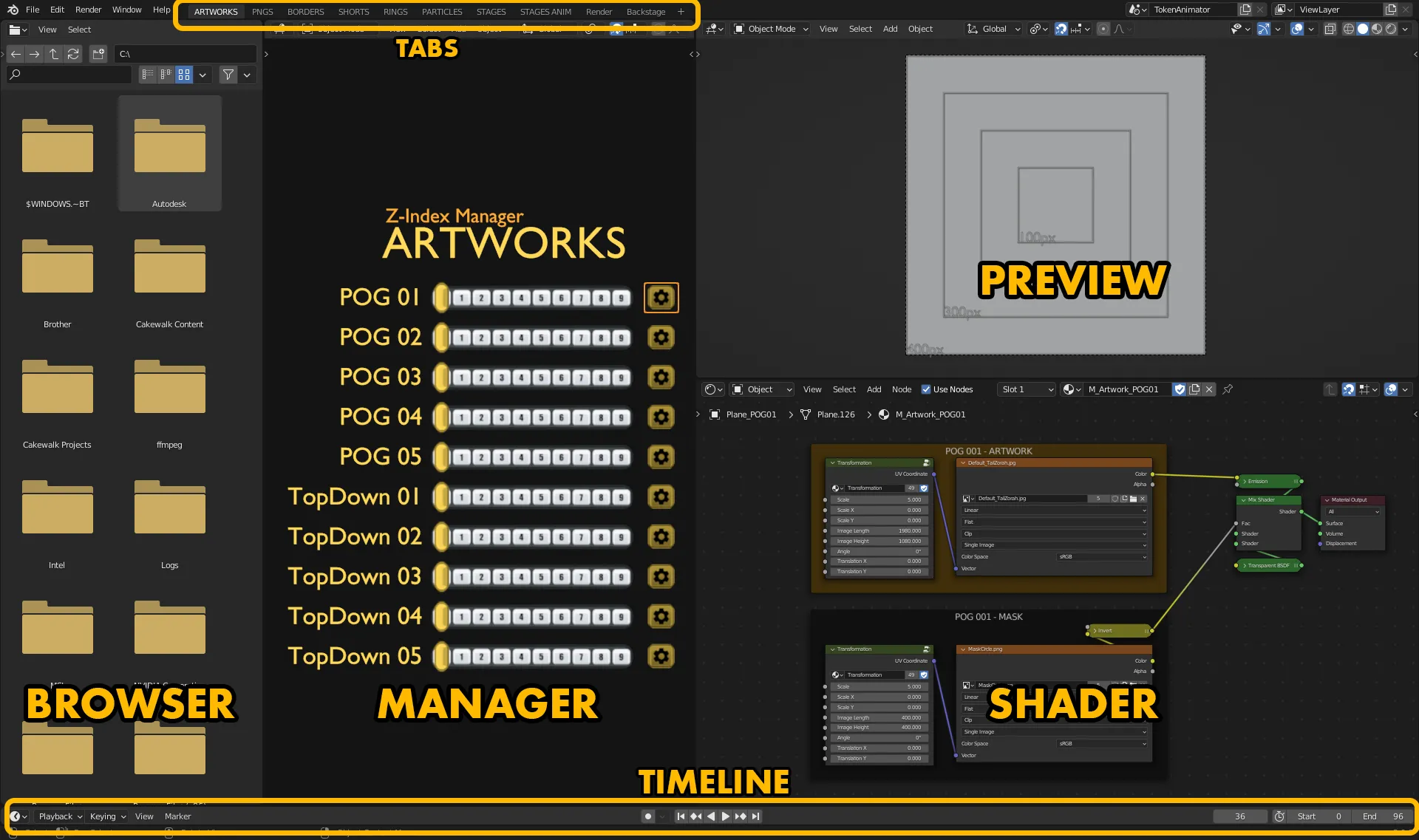The image size is (1419, 840).
Task: Duplicate the M_Artwork_POG01 material
Action: pyautogui.click(x=1194, y=389)
